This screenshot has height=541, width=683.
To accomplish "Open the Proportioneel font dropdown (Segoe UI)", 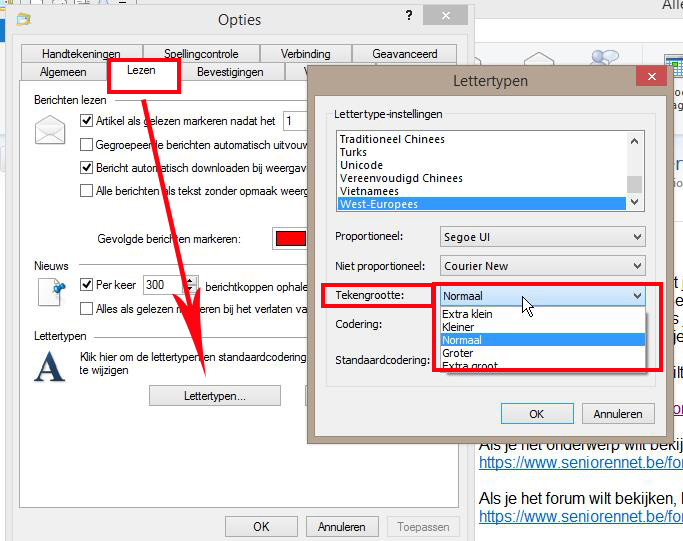I will click(x=542, y=237).
